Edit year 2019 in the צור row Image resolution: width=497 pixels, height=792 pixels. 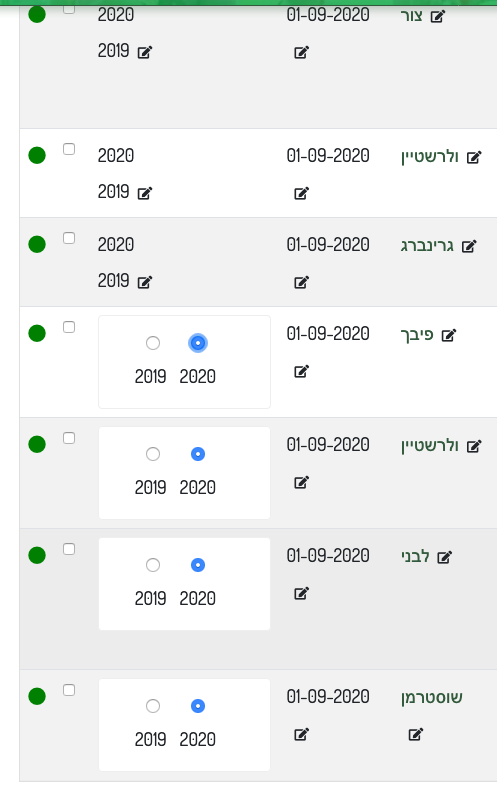[144, 52]
